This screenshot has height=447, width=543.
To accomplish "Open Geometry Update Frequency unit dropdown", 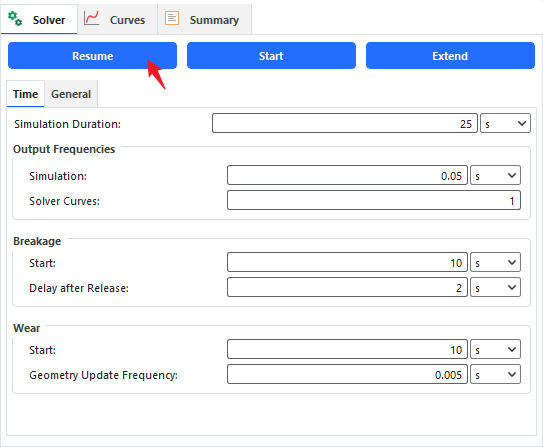I will tap(495, 374).
